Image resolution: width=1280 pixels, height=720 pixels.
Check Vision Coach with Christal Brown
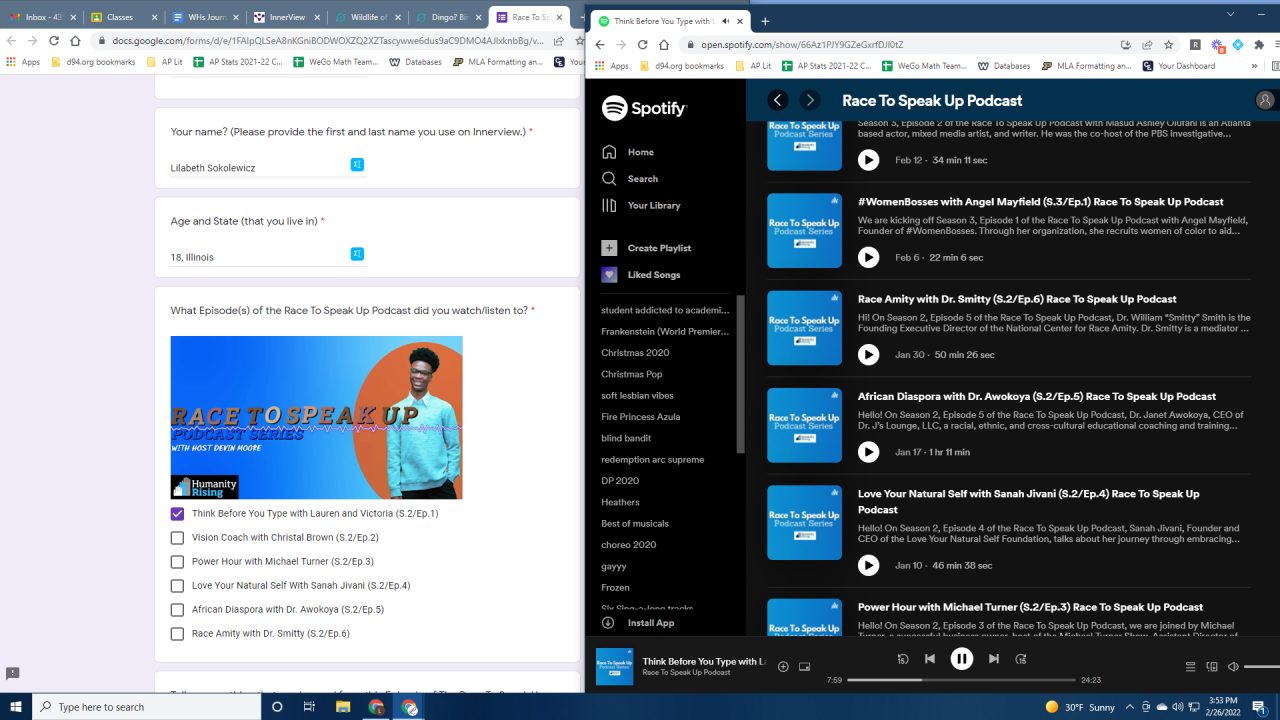click(x=177, y=538)
